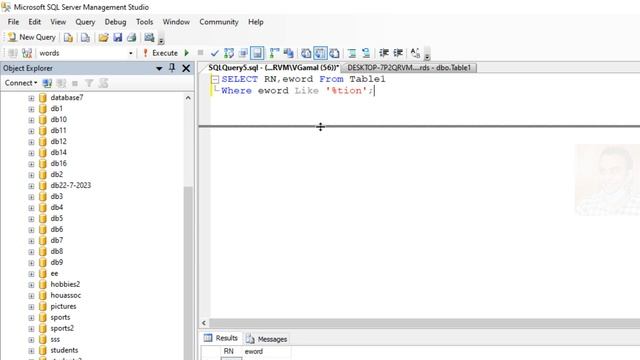The image size is (640, 360).
Task: Open the available databases combo showing words
Action: [x=86, y=53]
